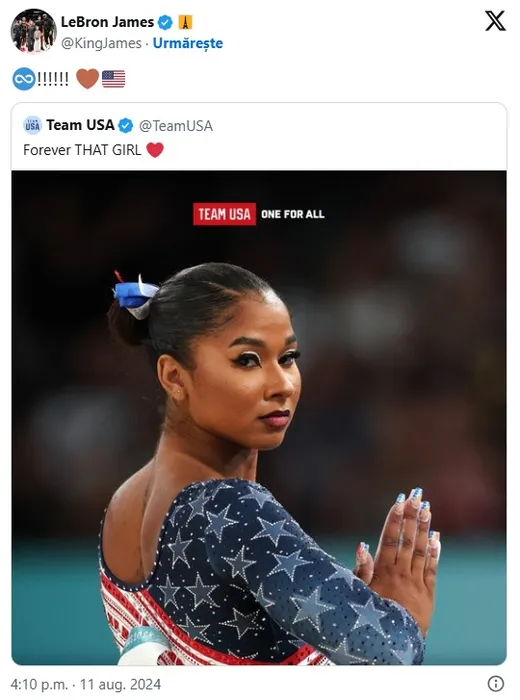Click Team USA verified badge

click(x=126, y=126)
